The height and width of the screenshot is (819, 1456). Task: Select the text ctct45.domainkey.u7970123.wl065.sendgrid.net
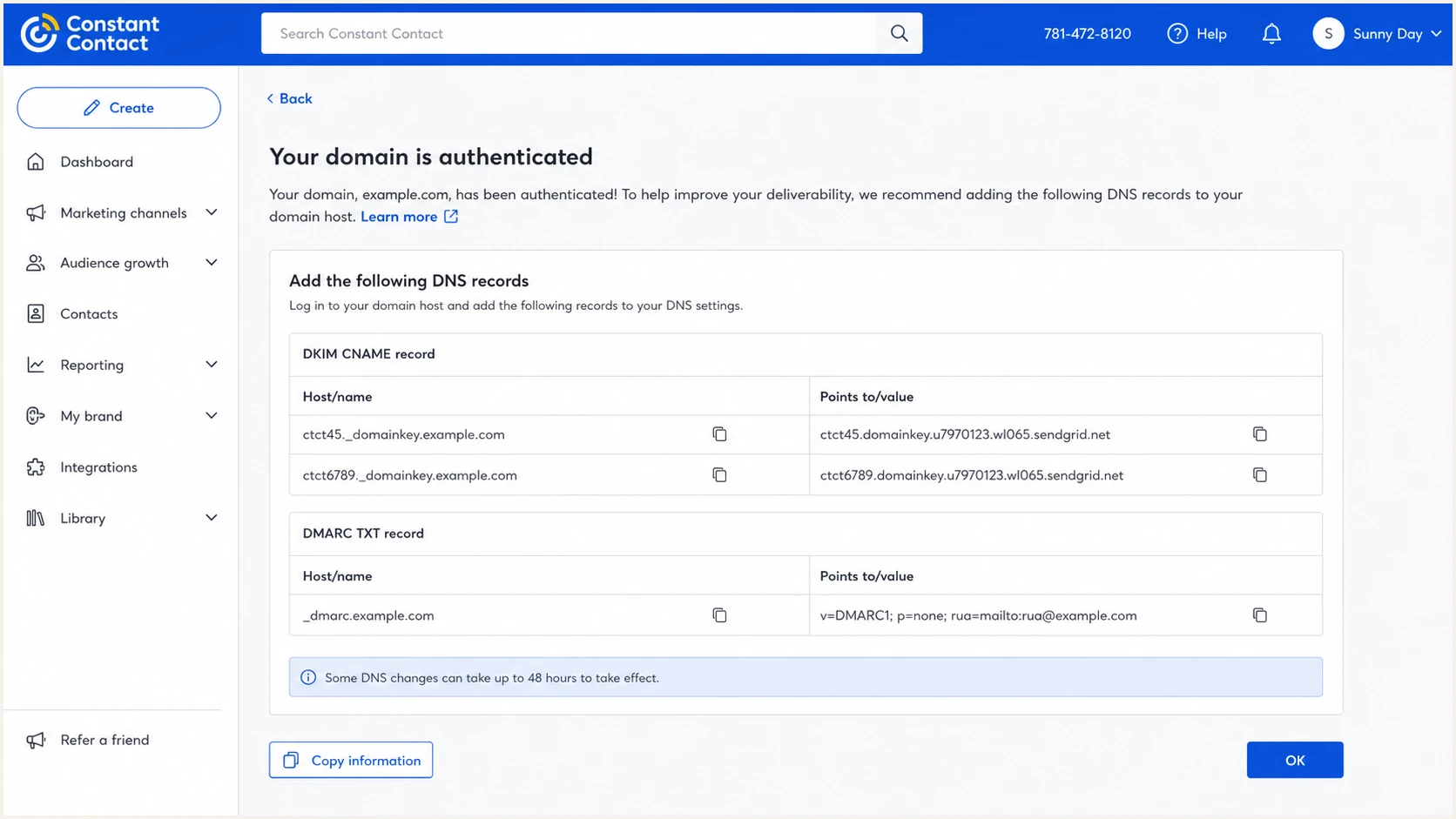click(x=965, y=434)
